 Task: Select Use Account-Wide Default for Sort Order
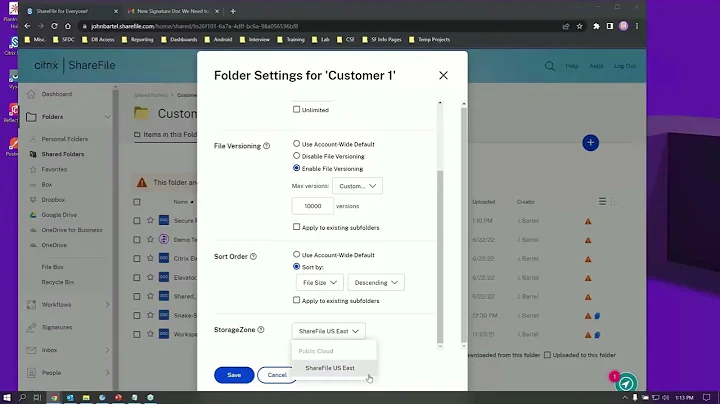click(x=296, y=254)
